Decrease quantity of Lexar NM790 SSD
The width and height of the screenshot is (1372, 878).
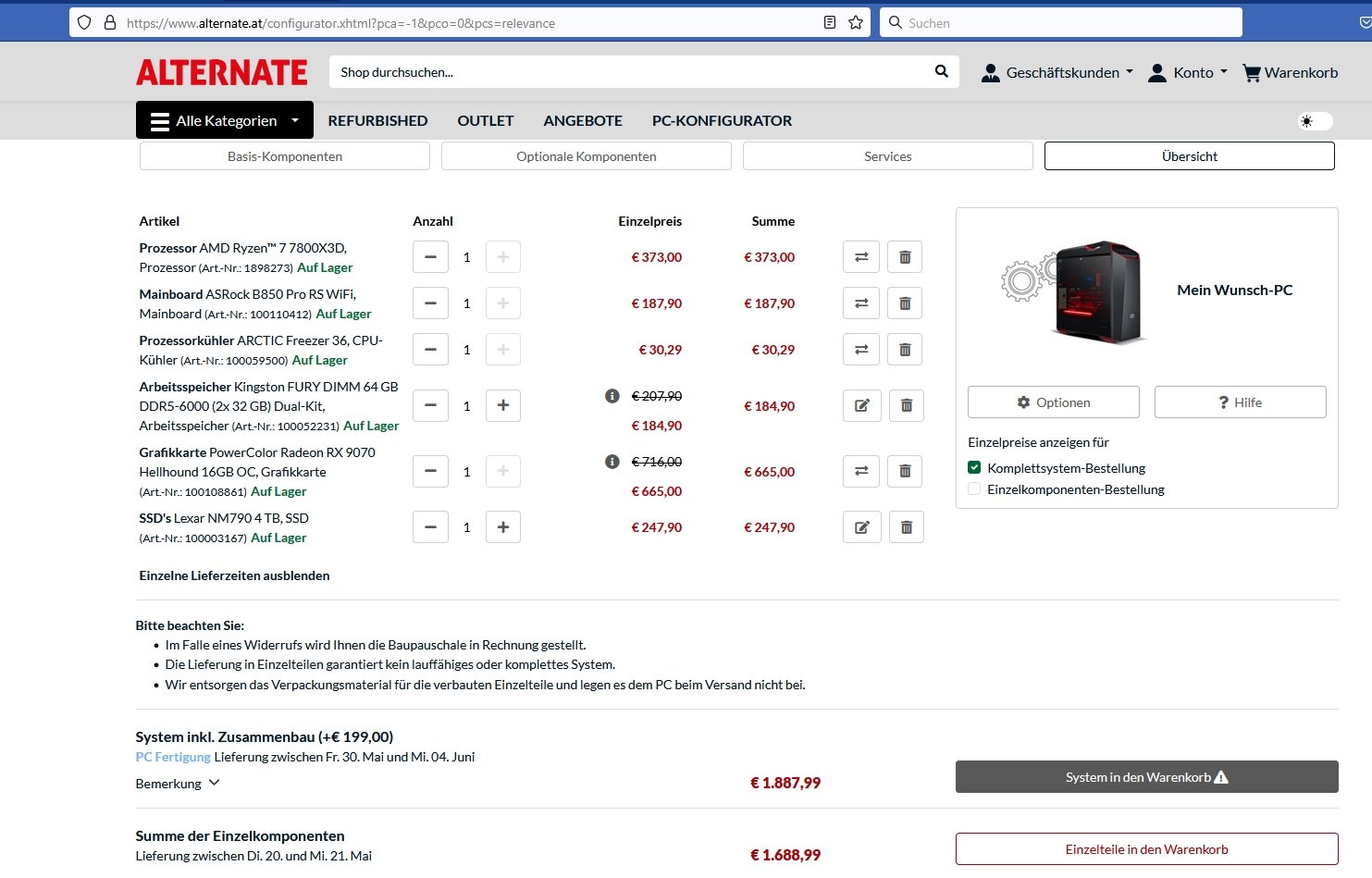(x=430, y=527)
